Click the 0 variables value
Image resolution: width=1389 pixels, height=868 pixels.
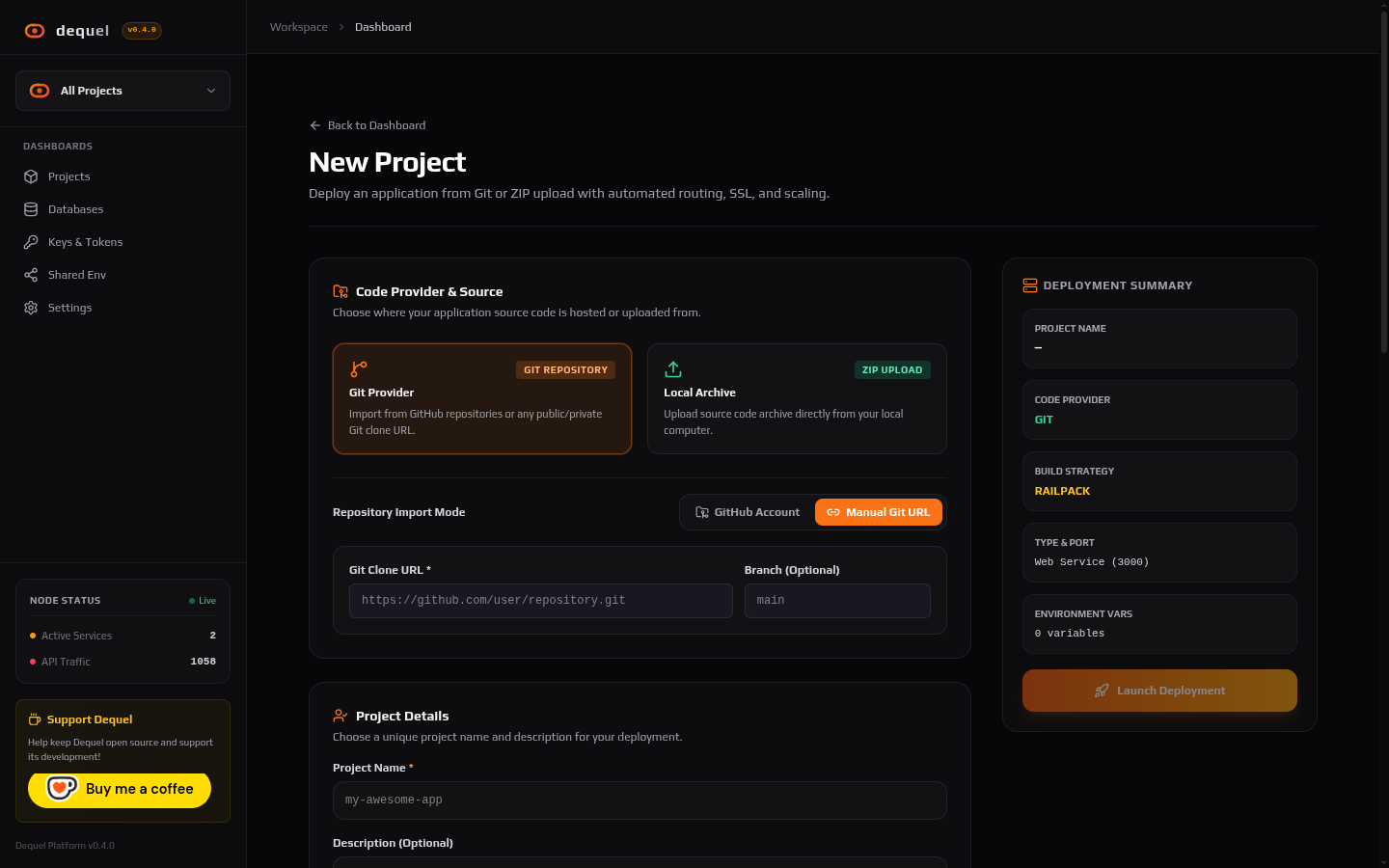pos(1070,634)
